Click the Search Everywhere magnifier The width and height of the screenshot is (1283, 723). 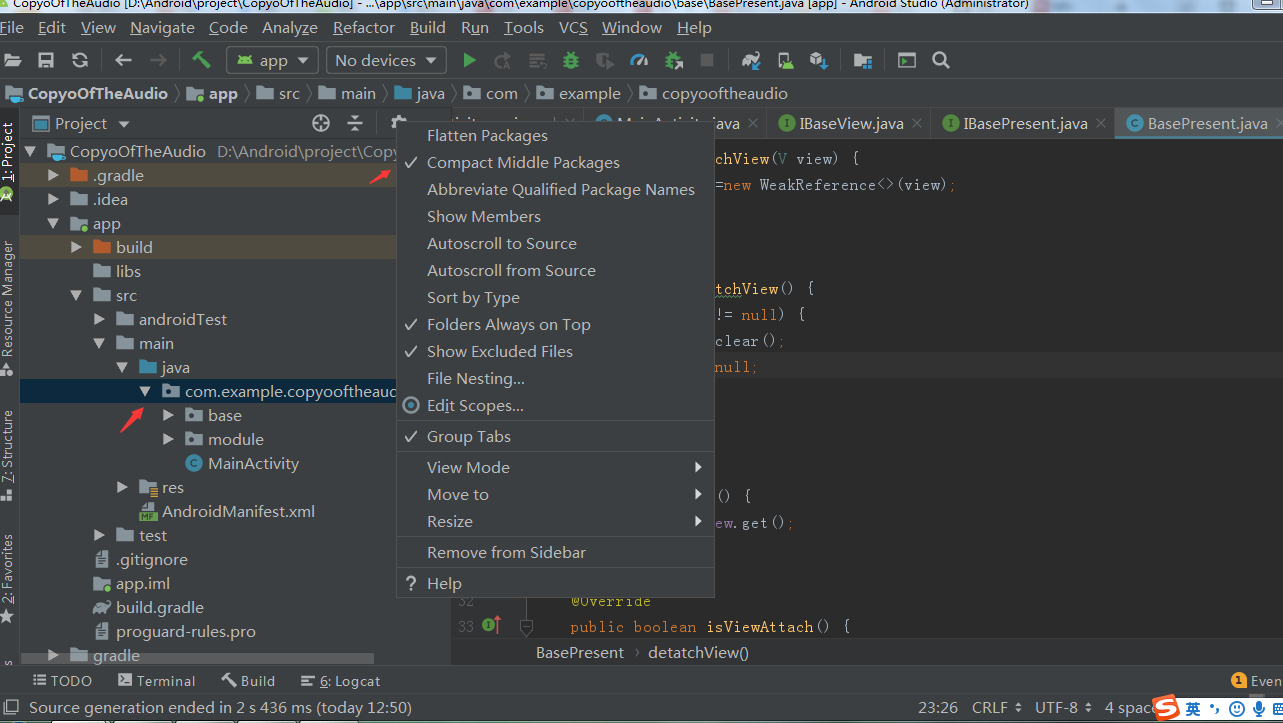tap(940, 60)
